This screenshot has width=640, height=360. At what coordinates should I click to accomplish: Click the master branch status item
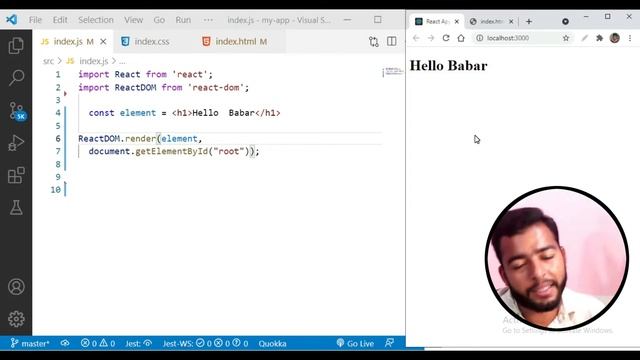30,344
